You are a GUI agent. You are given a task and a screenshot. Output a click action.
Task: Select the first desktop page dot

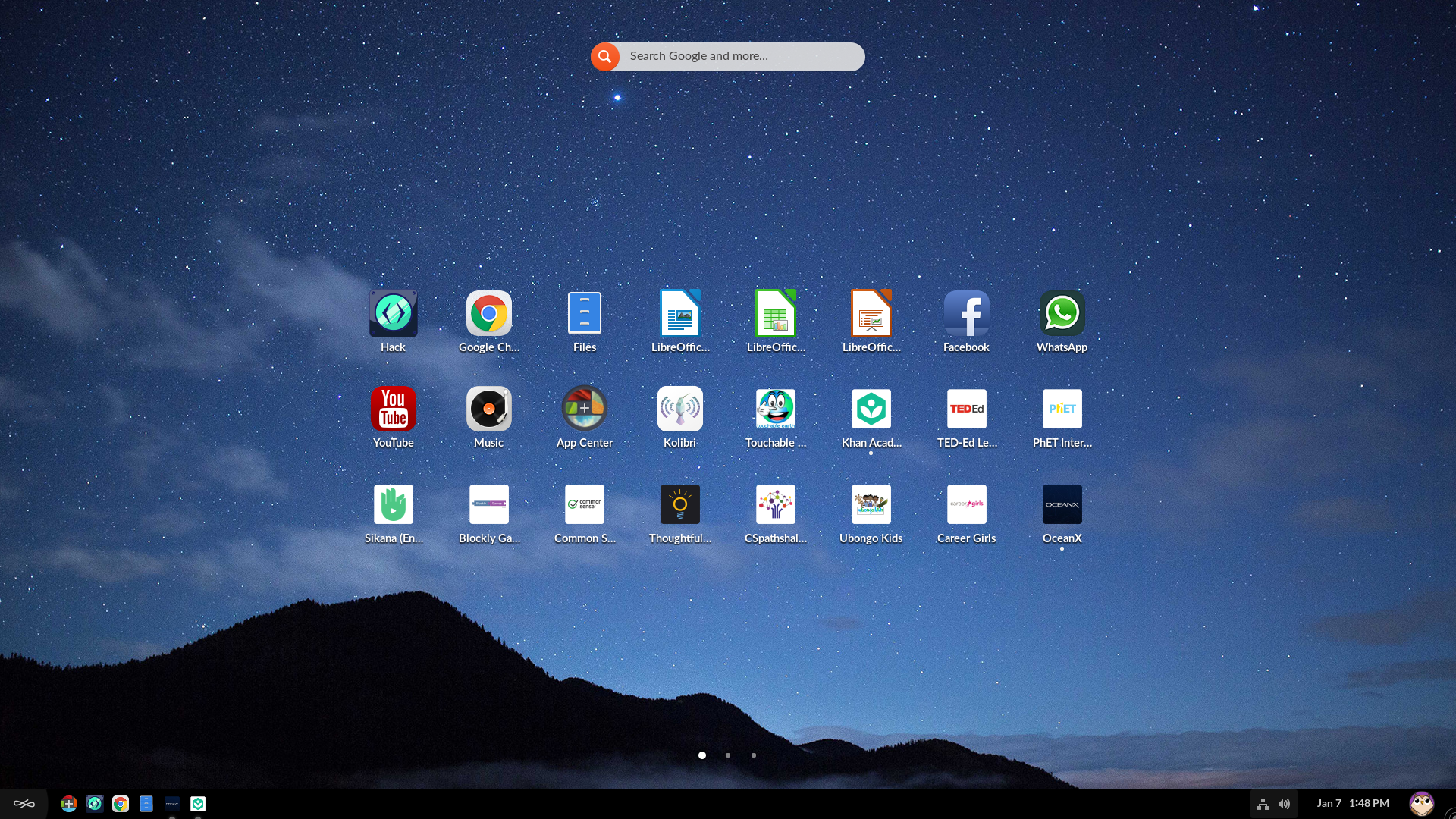pyautogui.click(x=702, y=755)
